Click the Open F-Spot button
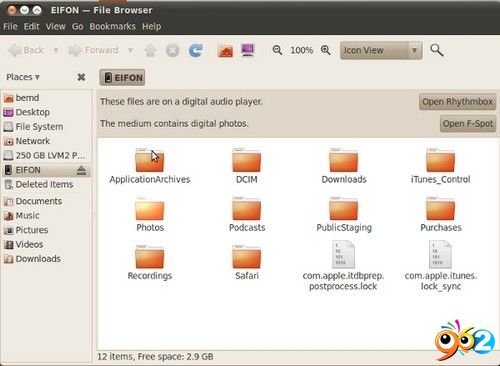This screenshot has height=366, width=500. pos(468,124)
